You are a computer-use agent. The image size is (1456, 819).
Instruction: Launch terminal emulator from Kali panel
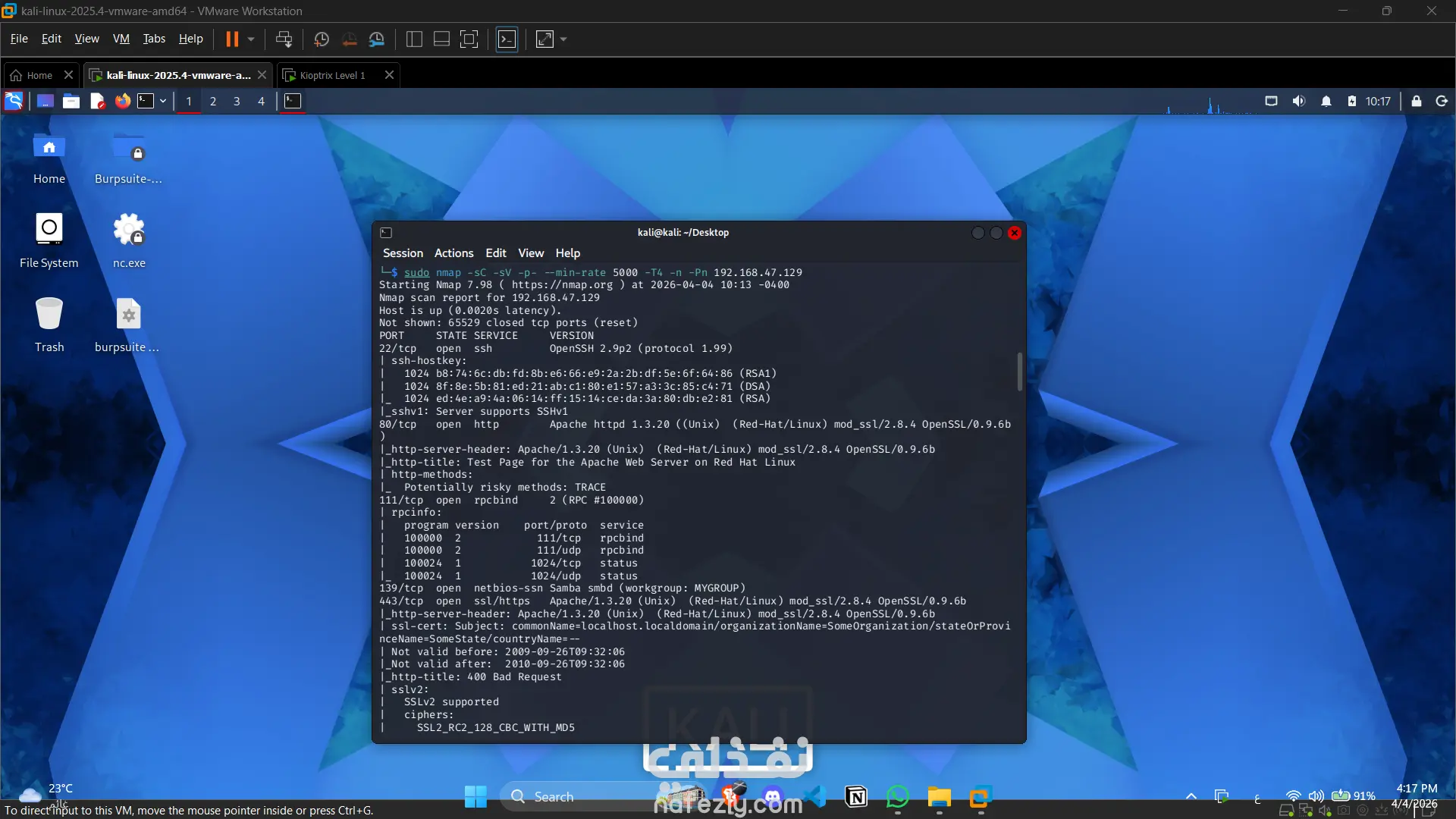146,101
